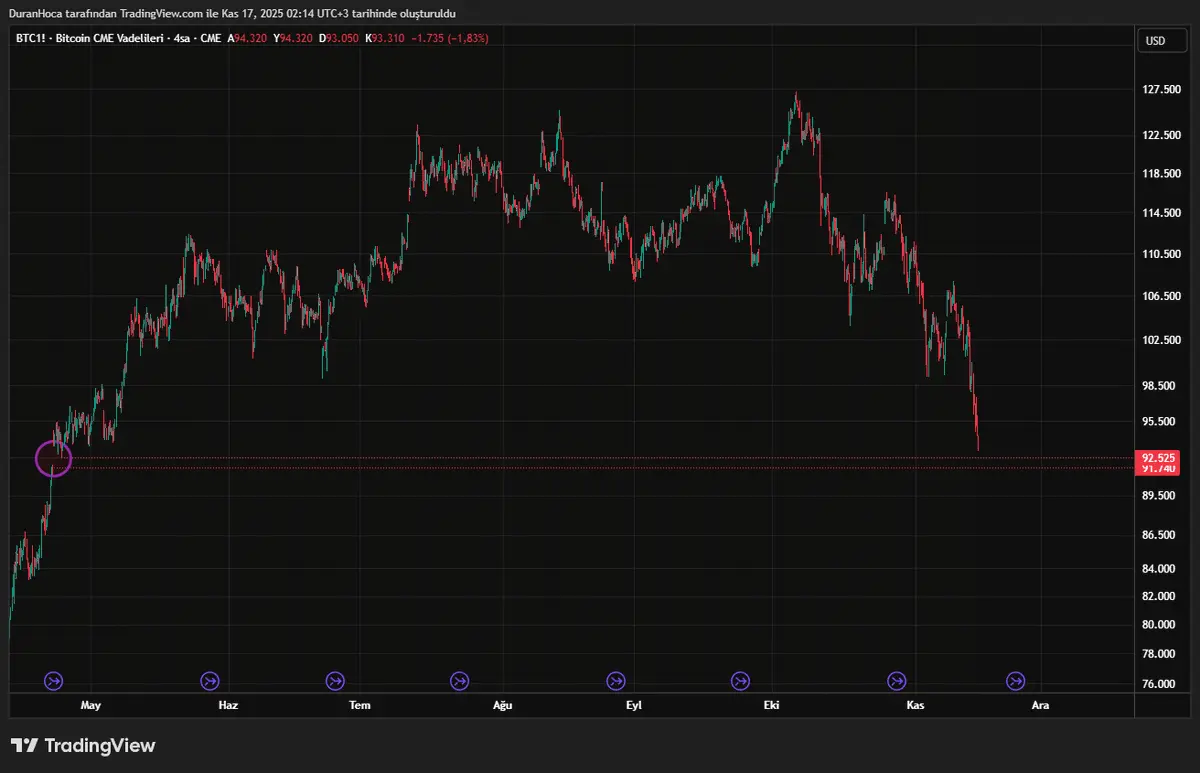Click the Ara label on time axis

coord(1040,705)
